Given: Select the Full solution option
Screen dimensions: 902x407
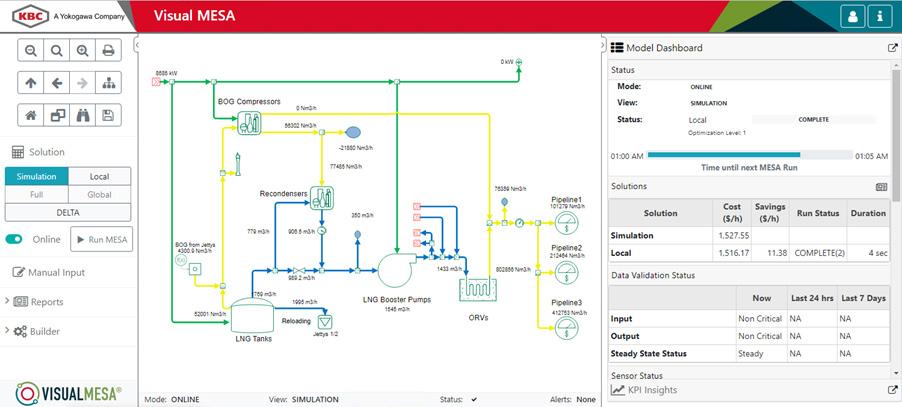Looking at the screenshot, I should click(36, 194).
